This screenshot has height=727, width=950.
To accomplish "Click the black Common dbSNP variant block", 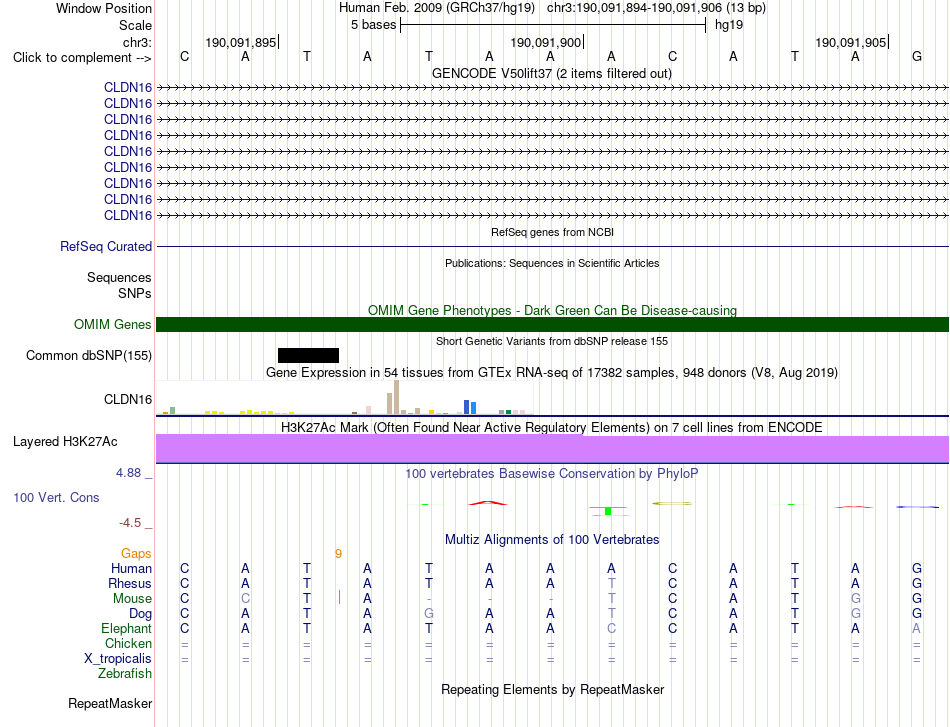I will point(308,356).
